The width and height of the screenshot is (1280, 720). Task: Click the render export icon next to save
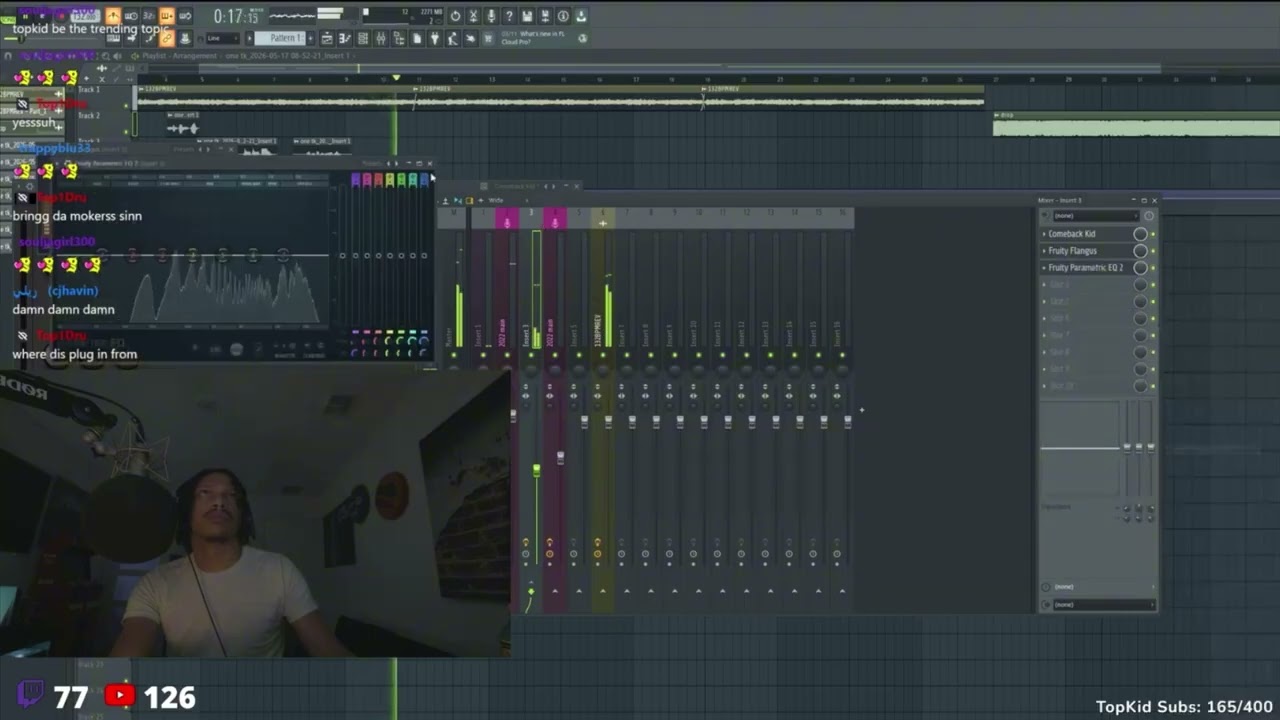[x=544, y=16]
